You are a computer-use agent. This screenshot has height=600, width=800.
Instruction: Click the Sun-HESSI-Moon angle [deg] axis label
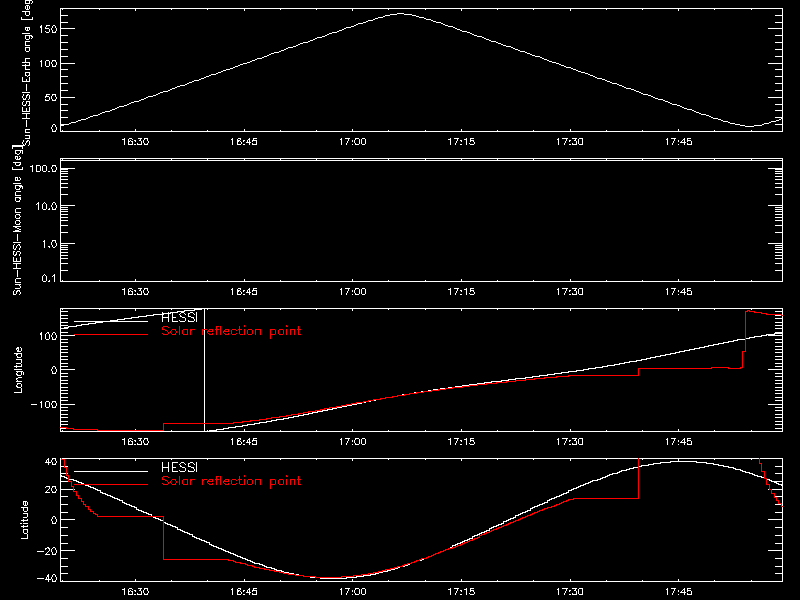coord(17,220)
